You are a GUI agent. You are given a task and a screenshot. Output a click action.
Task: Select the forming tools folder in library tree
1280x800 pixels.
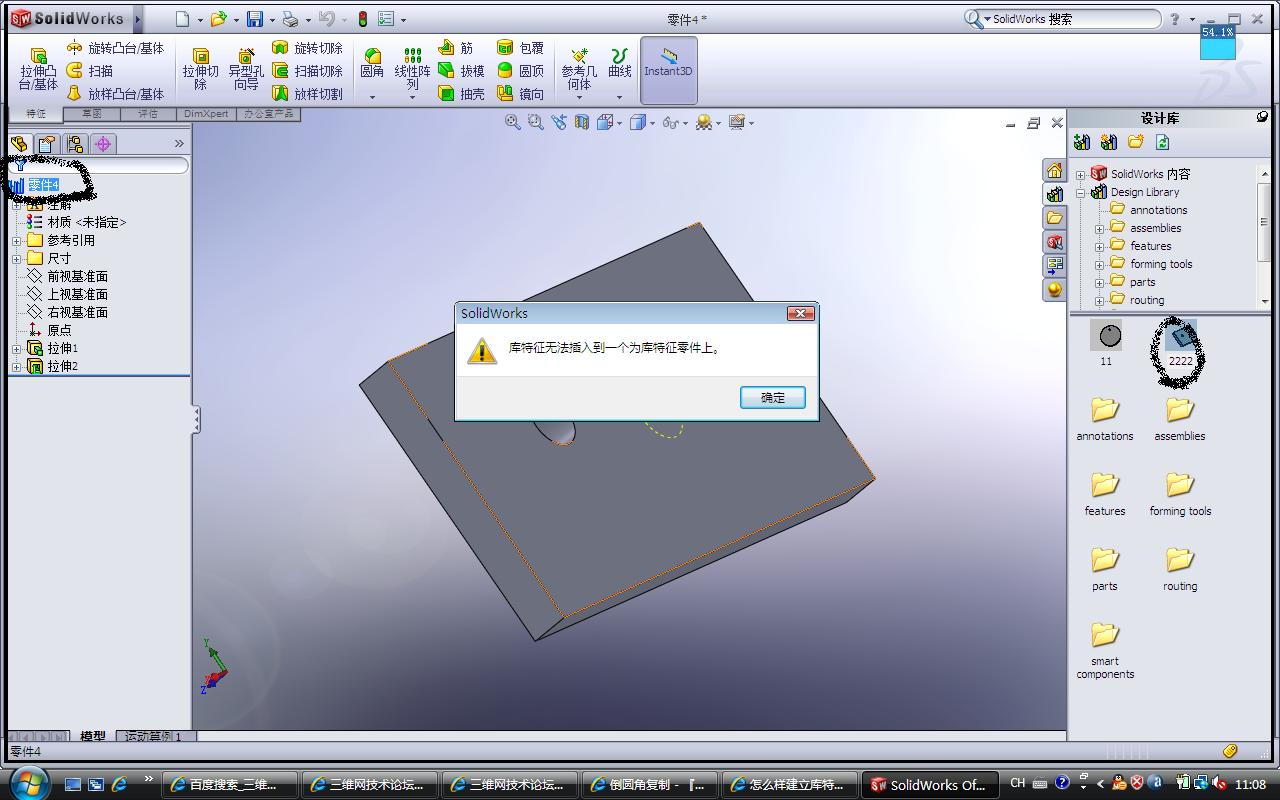(x=1151, y=264)
